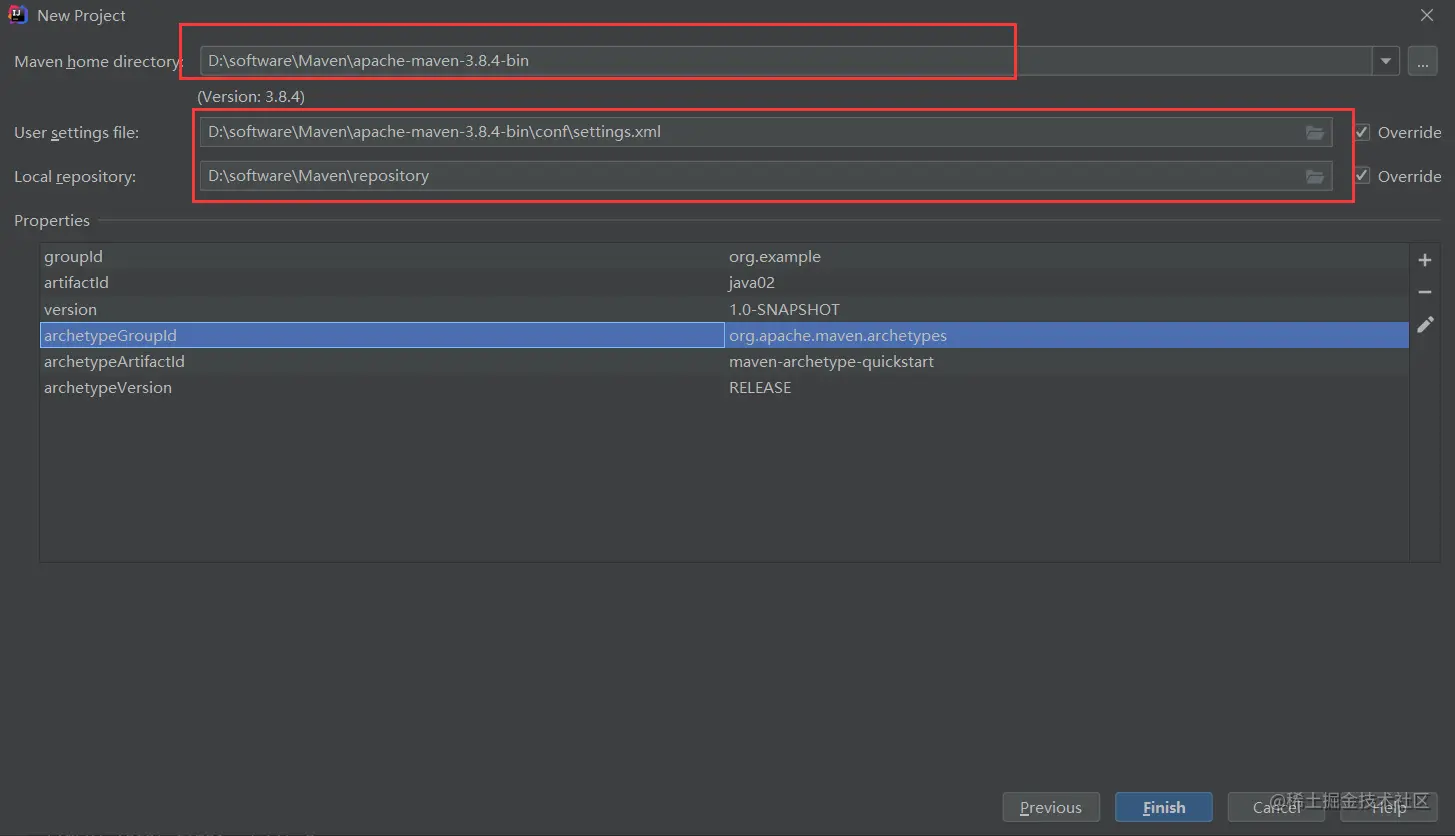This screenshot has width=1455, height=836.
Task: Click the IntelliJ IDEA logo in title bar
Action: point(18,15)
